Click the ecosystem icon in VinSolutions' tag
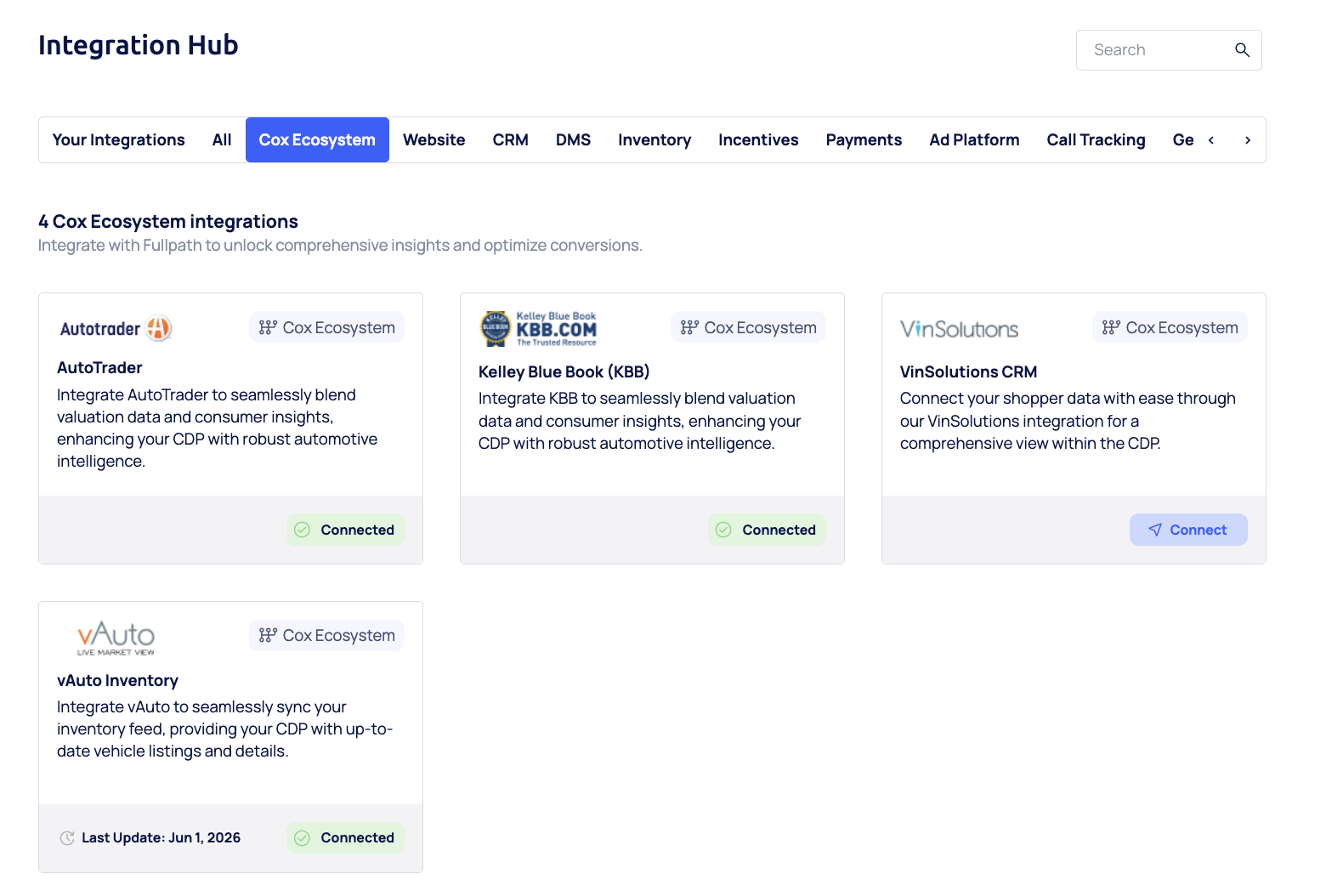The height and width of the screenshot is (896, 1343). tap(1111, 327)
